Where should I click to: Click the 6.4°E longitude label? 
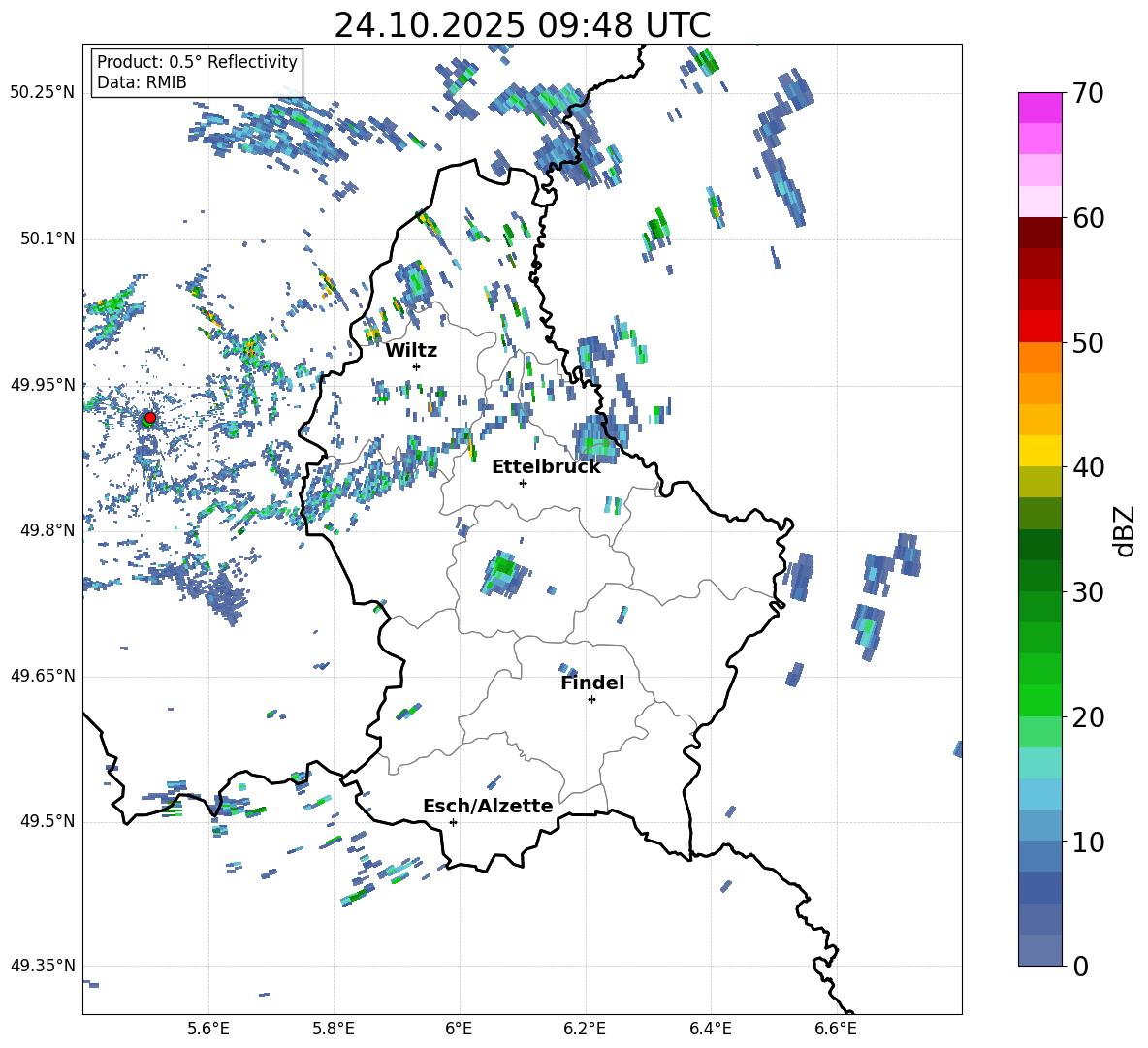click(710, 1029)
